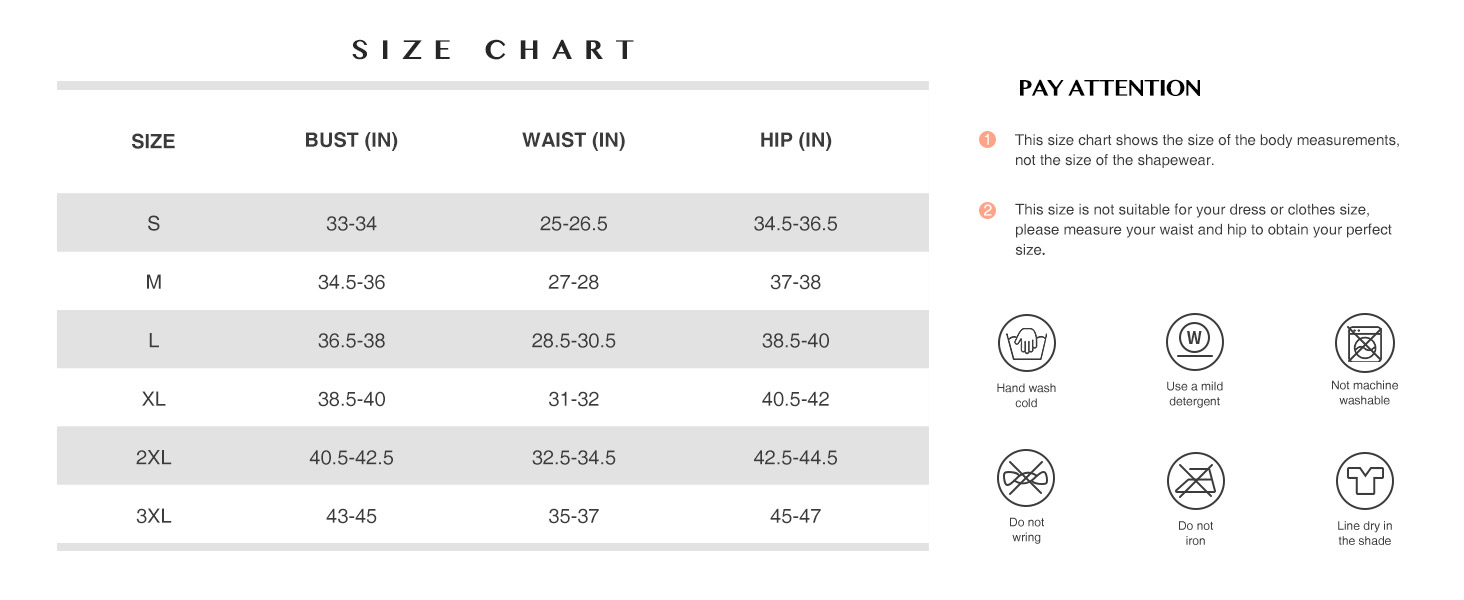Click the hand wash cold icon
Screen dimensions: 1464x600
pos(1026,343)
